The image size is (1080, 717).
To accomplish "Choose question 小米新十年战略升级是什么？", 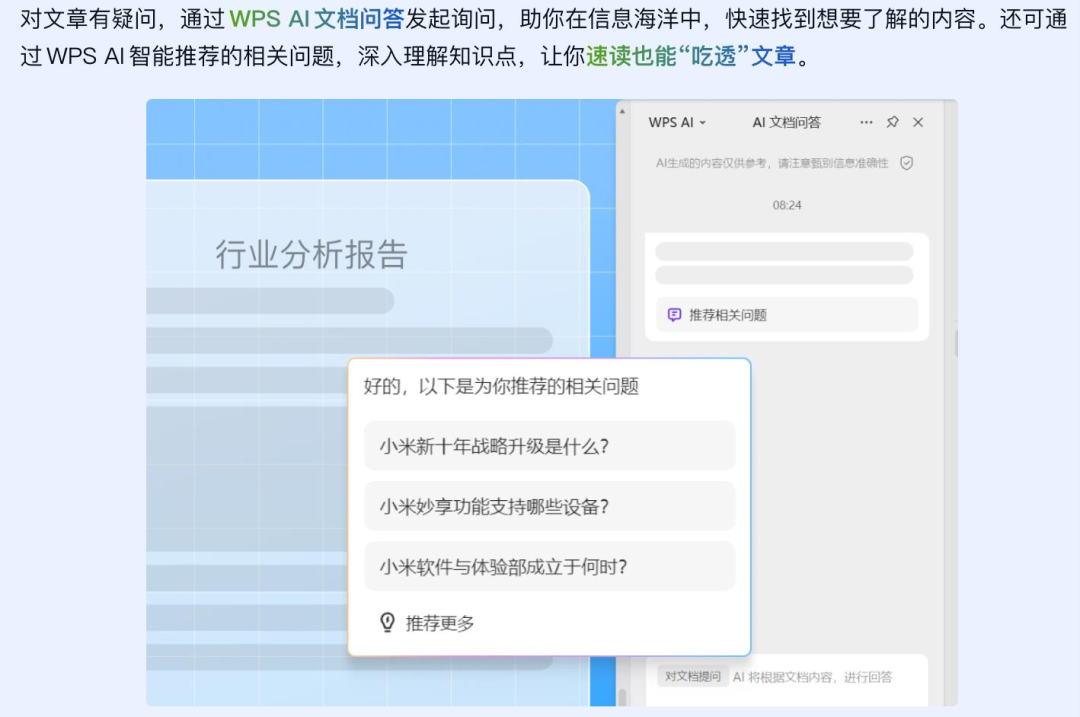I will point(549,446).
